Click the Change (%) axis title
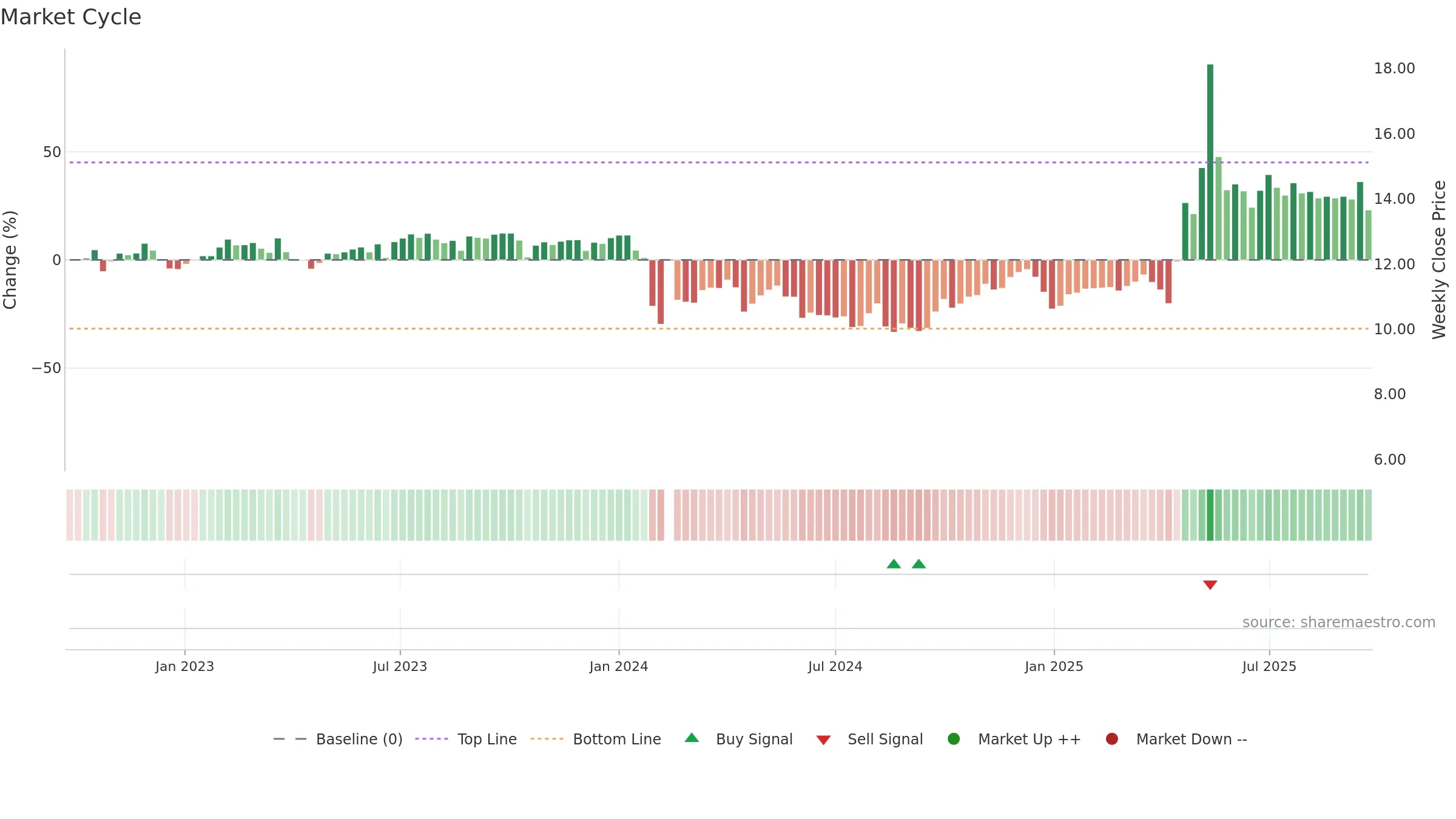This screenshot has height=819, width=1456. pos(10,260)
